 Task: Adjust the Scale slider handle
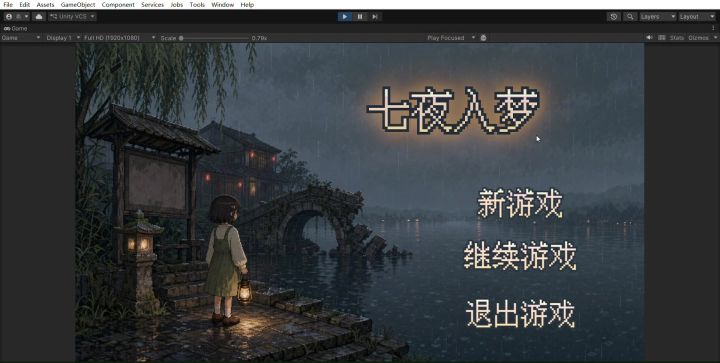tap(181, 38)
